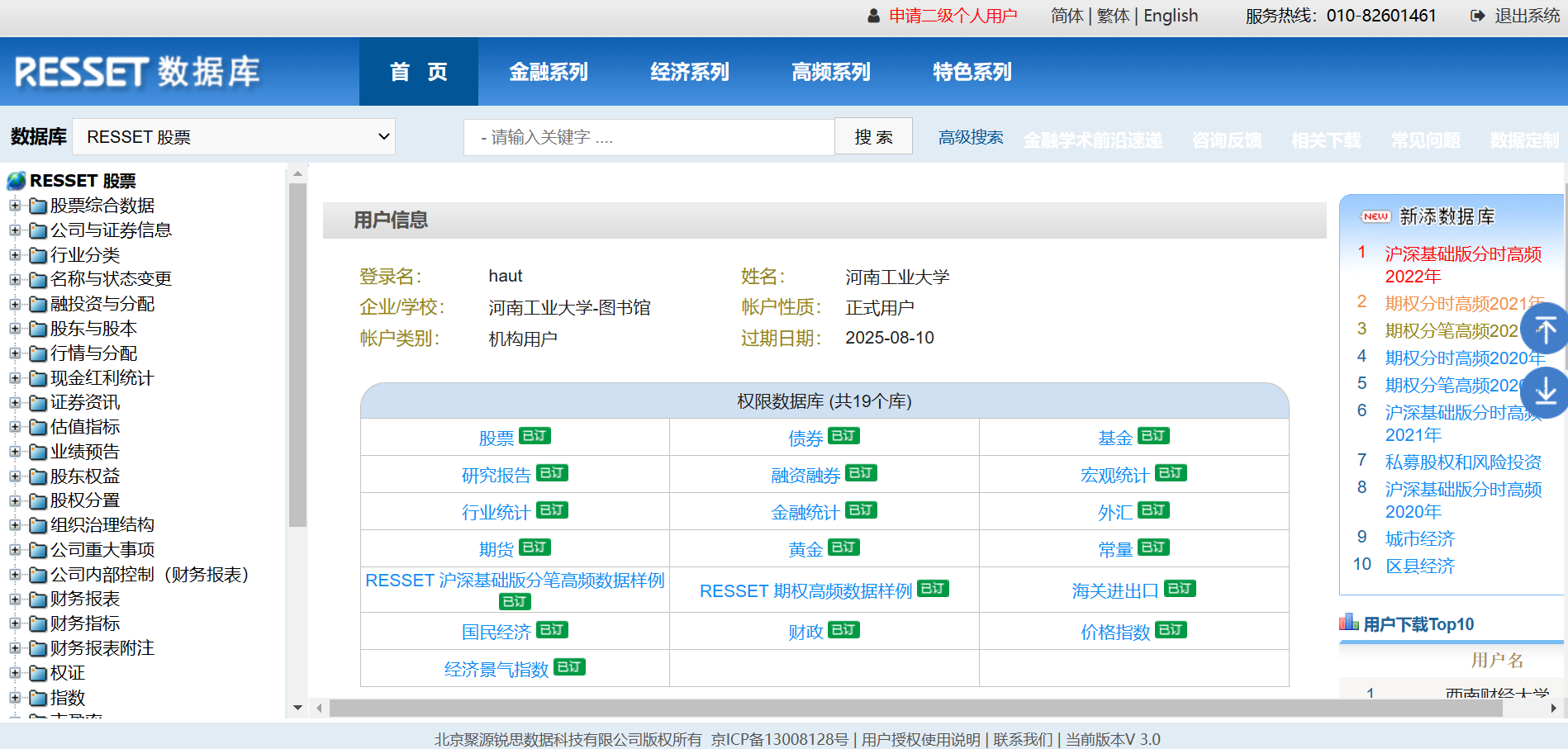Image resolution: width=1568 pixels, height=749 pixels.
Task: Switch language to English
Action: coord(1170,16)
